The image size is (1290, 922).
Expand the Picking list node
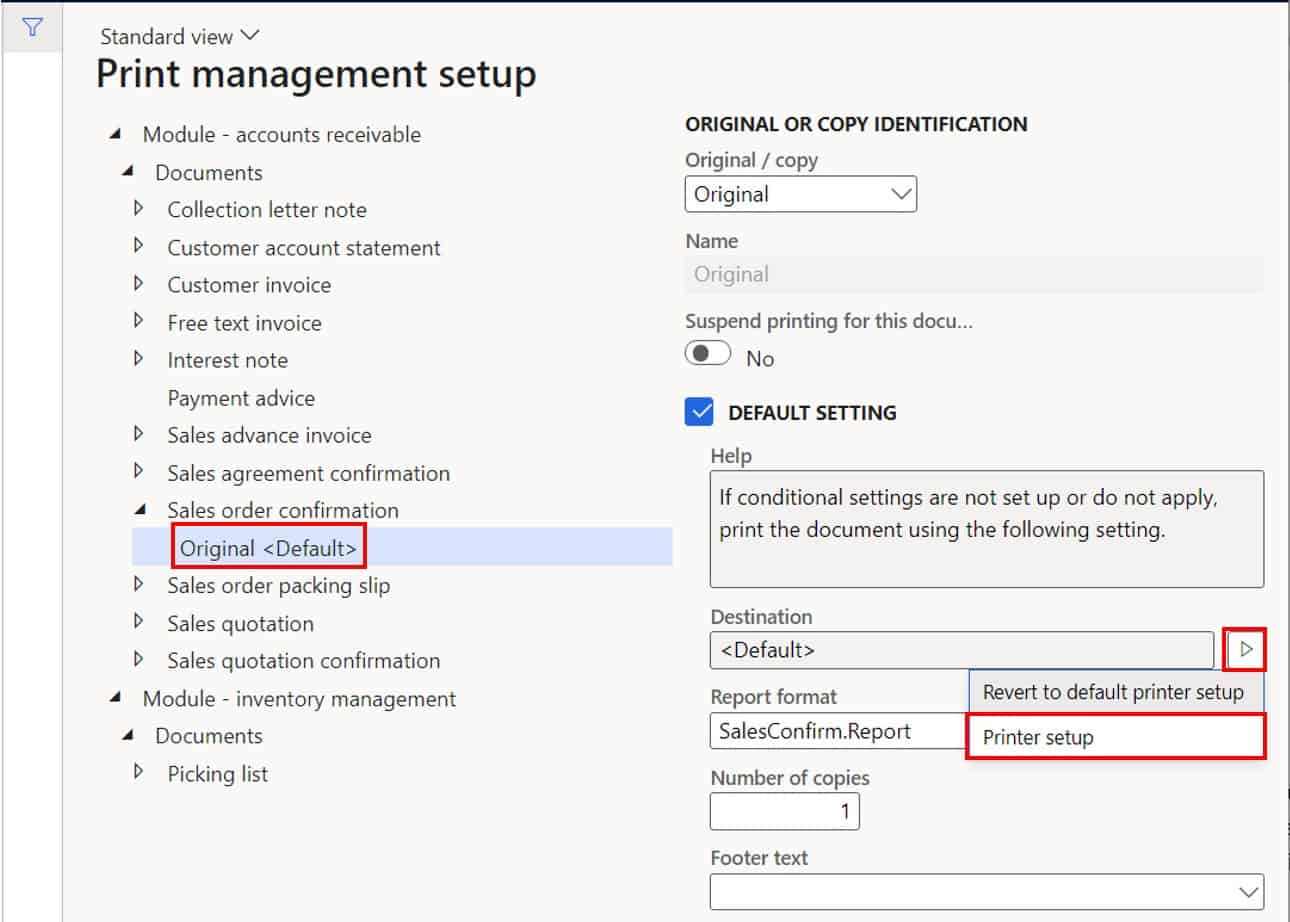[x=138, y=773]
